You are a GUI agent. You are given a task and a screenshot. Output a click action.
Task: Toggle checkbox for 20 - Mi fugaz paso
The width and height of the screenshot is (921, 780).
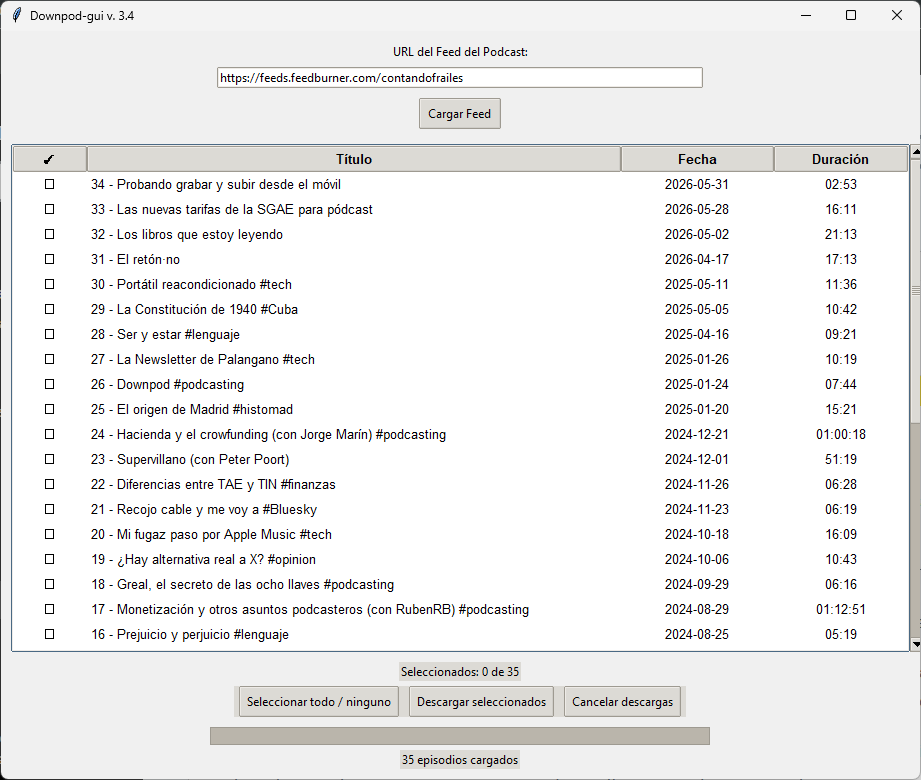pos(49,534)
